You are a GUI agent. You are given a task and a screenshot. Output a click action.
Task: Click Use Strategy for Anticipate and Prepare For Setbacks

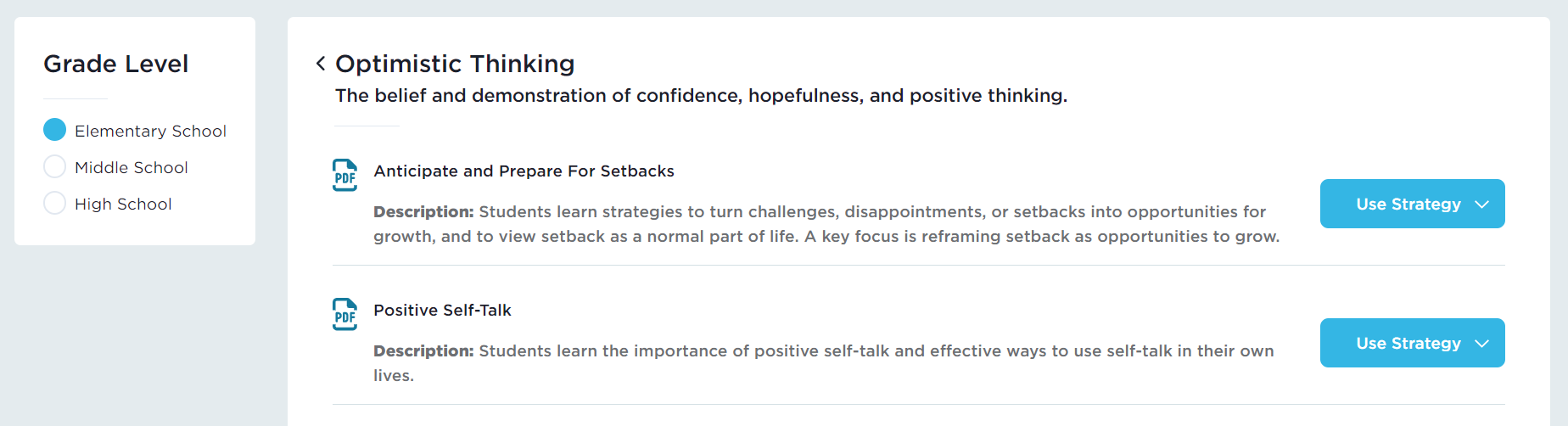coord(1408,204)
